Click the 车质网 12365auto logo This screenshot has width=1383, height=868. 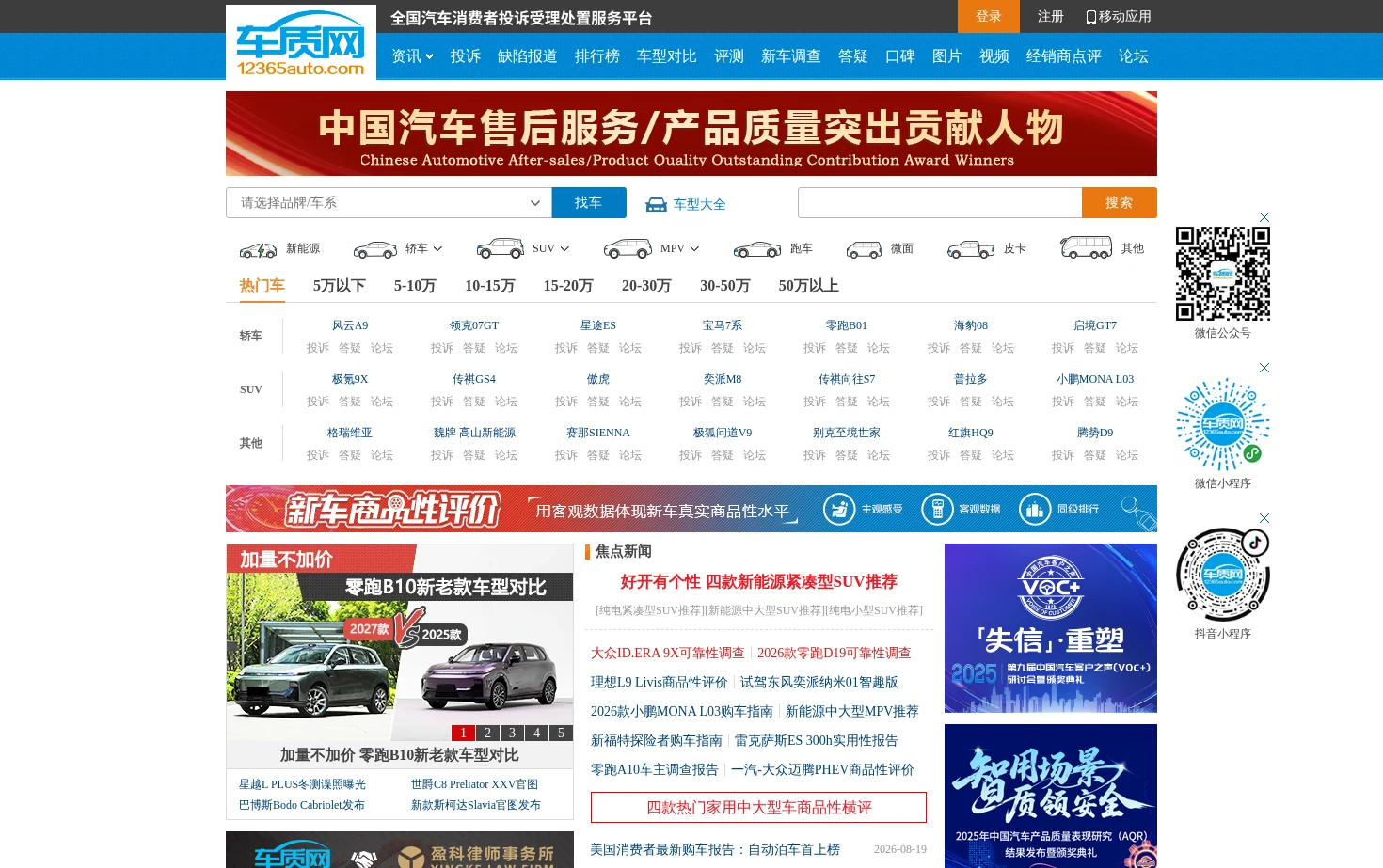[300, 43]
